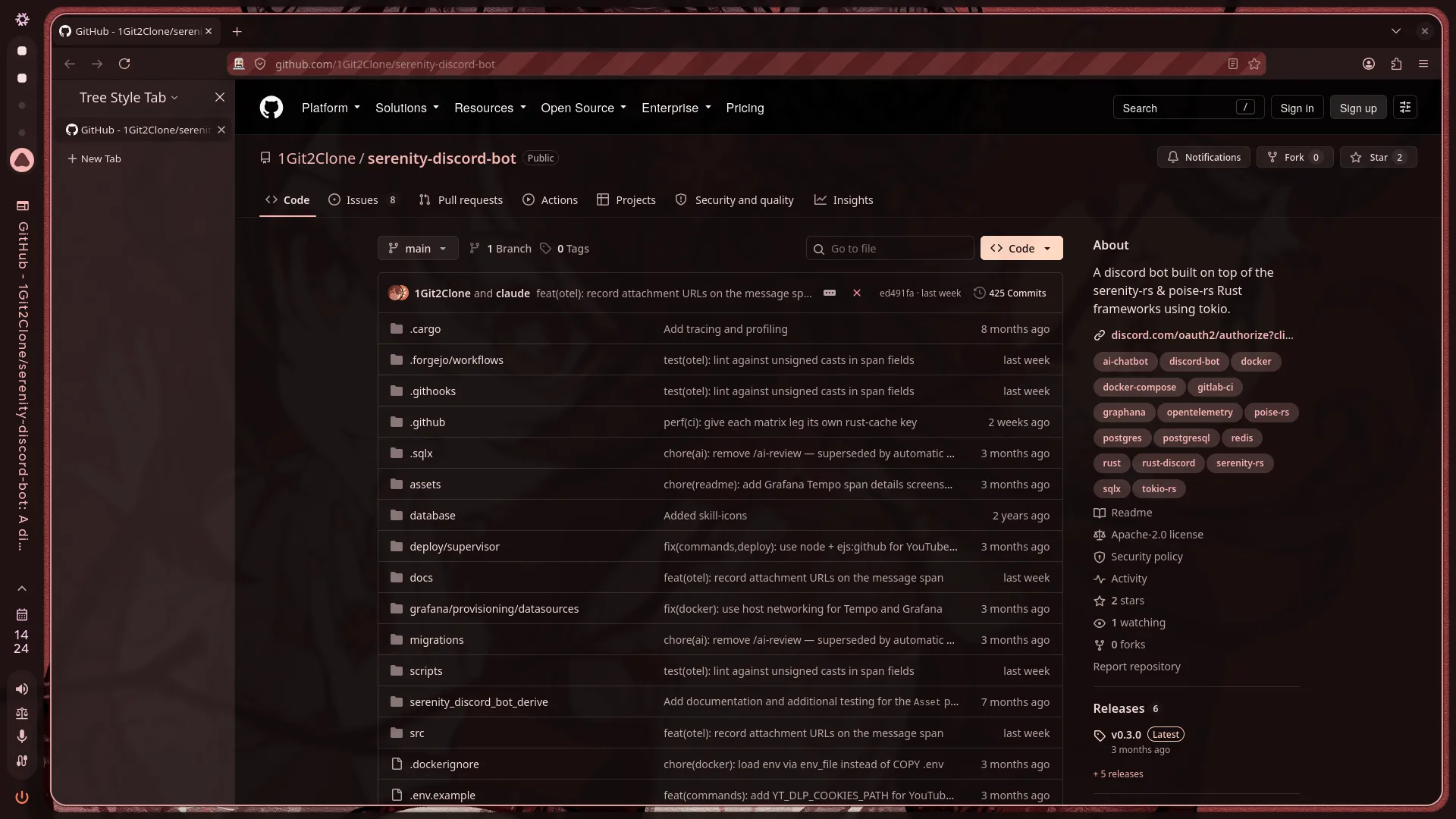Image resolution: width=1456 pixels, height=819 pixels.
Task: Open the site shield protection icon
Action: coord(260,64)
